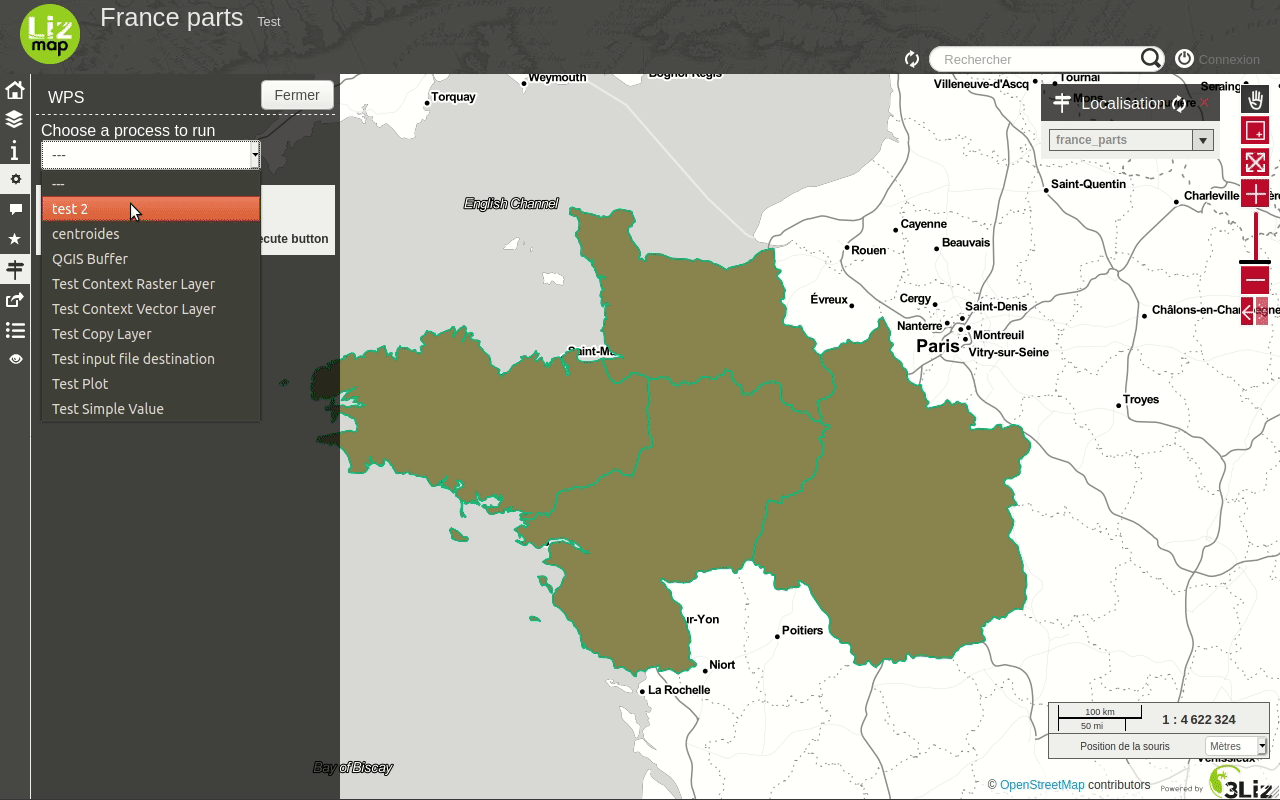
Task: Click the 'France parts' project title
Action: coord(171,17)
